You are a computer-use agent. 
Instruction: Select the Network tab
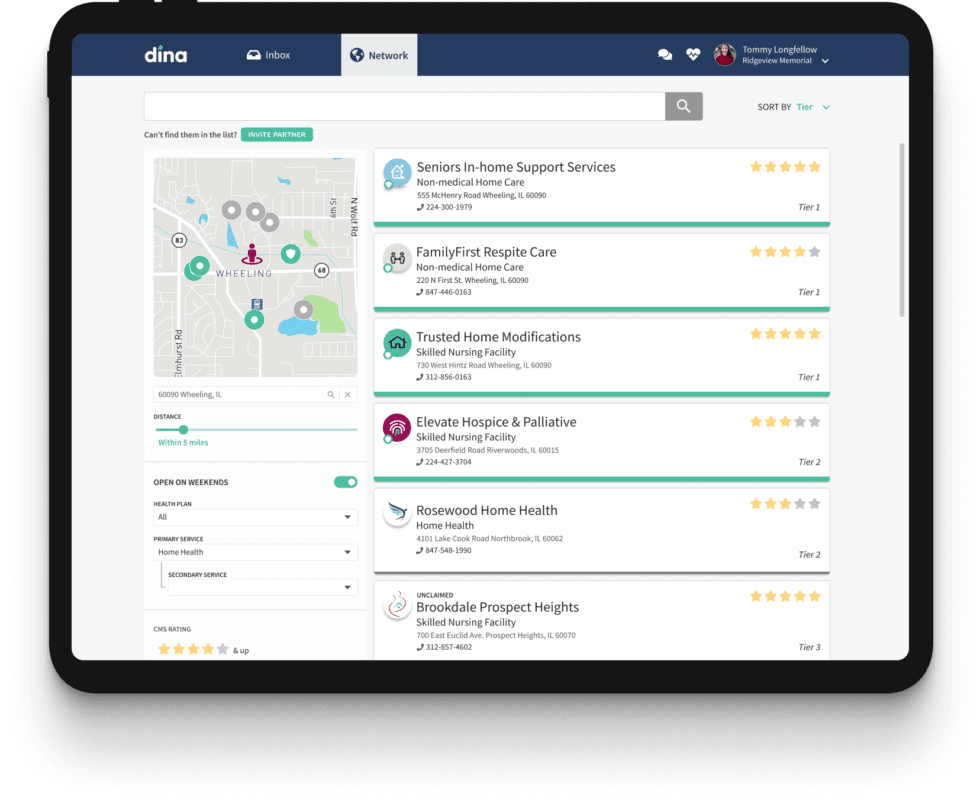[379, 55]
